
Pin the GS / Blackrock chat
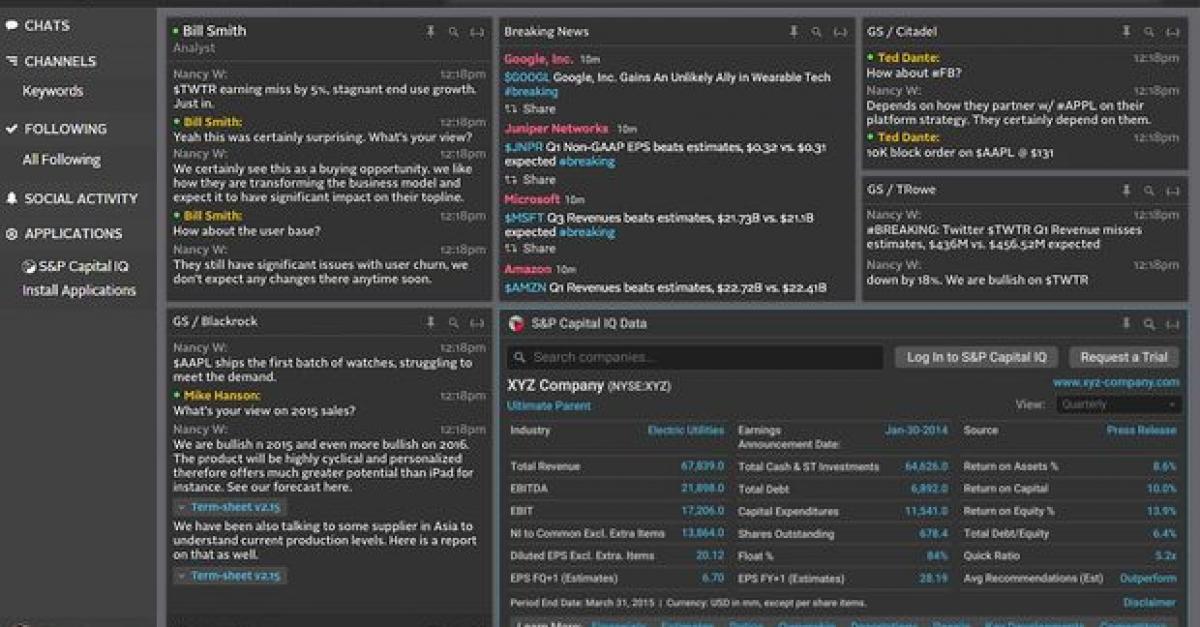click(x=431, y=322)
